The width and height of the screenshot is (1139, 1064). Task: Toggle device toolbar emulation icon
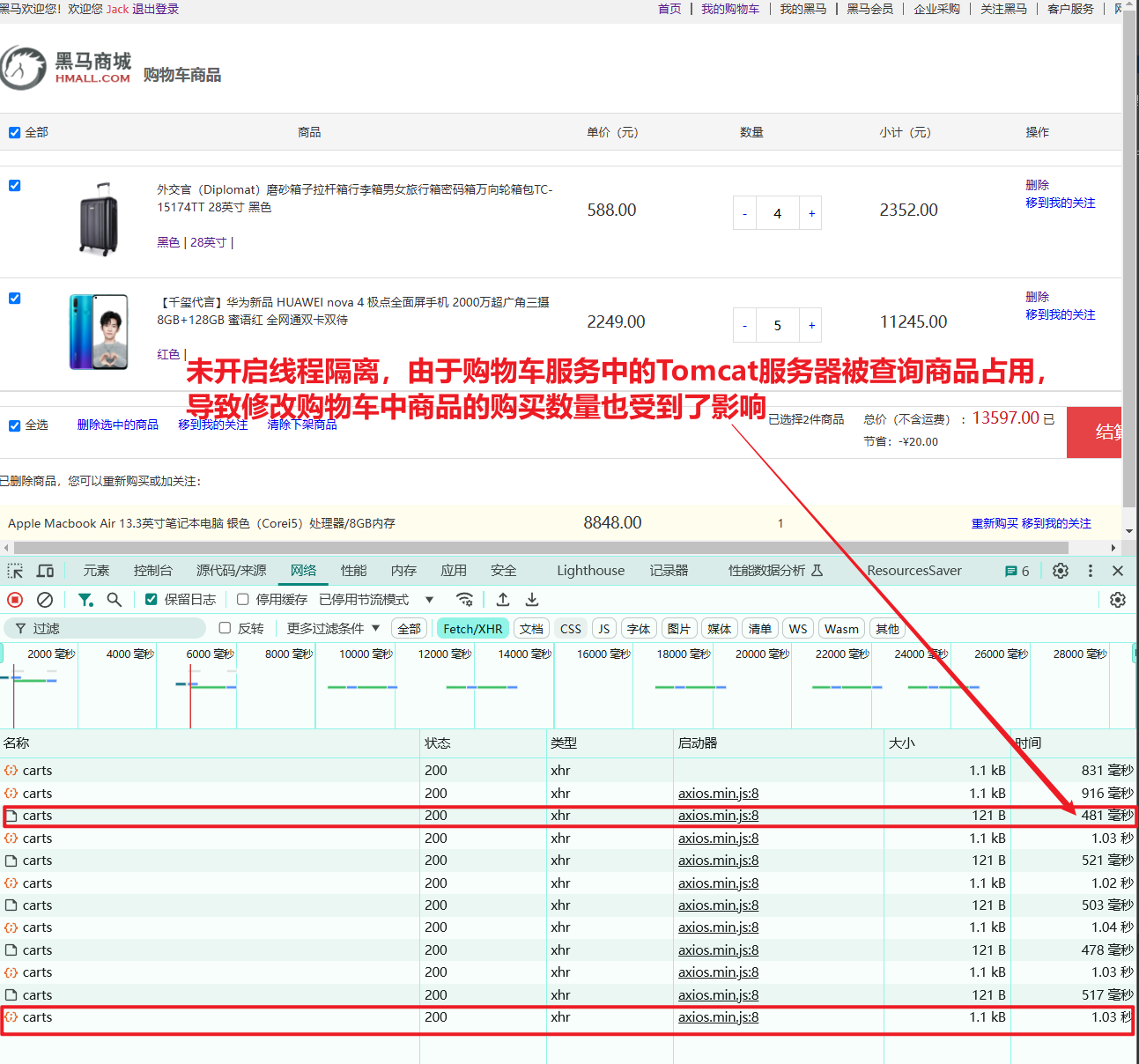click(45, 571)
